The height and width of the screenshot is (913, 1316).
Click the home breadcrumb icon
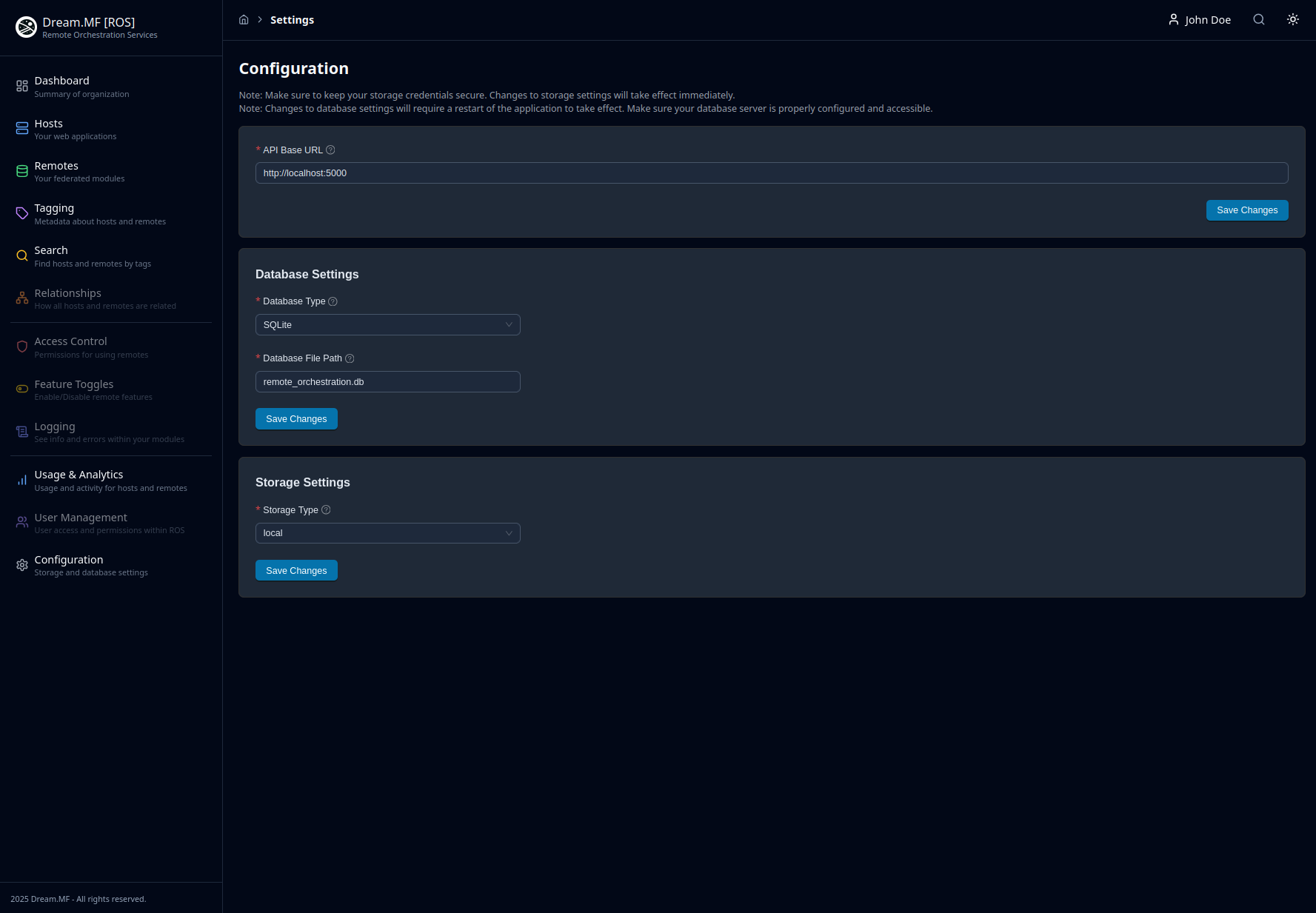click(x=244, y=20)
